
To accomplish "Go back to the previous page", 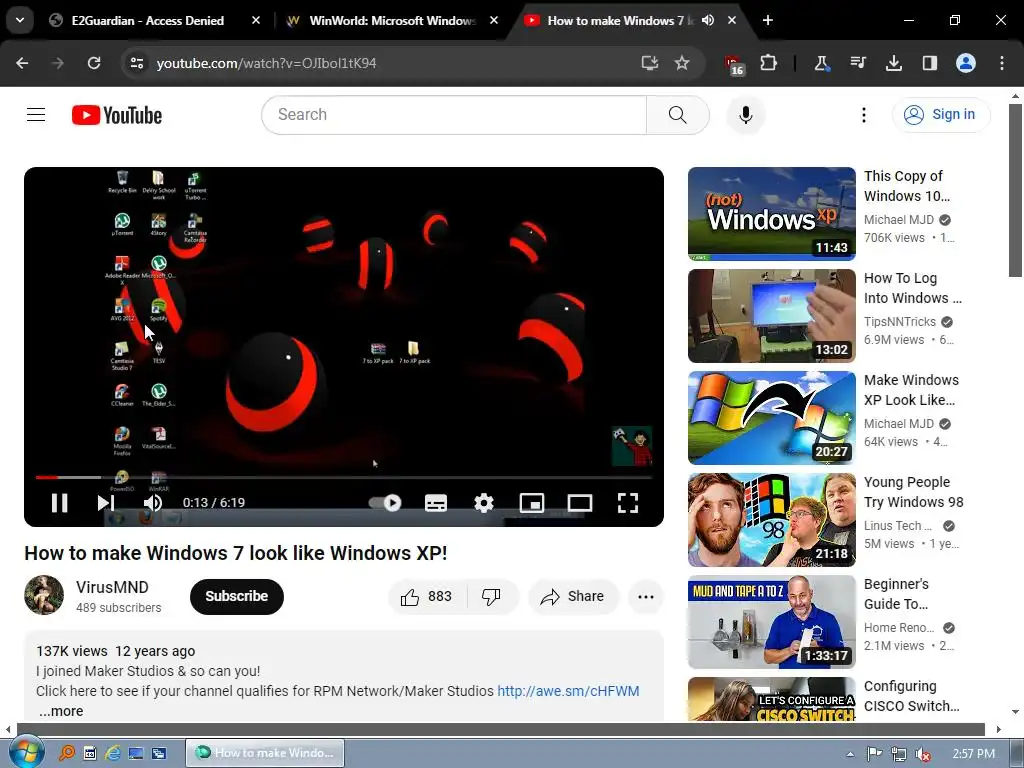I will pyautogui.click(x=22, y=63).
